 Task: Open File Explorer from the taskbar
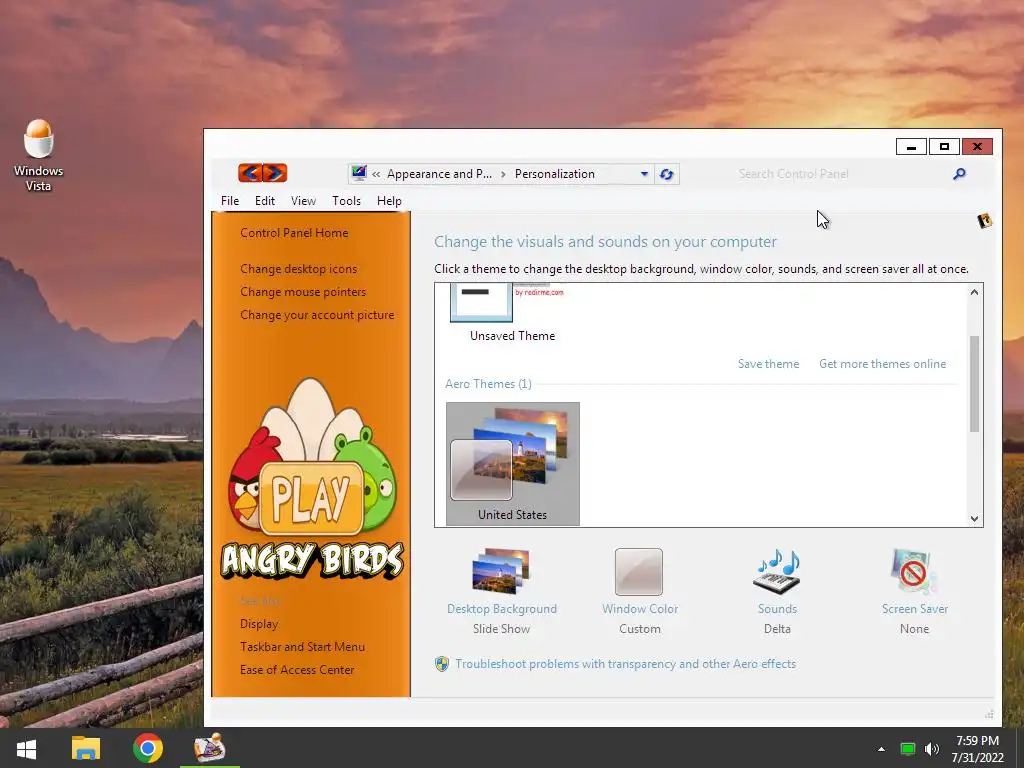tap(86, 748)
